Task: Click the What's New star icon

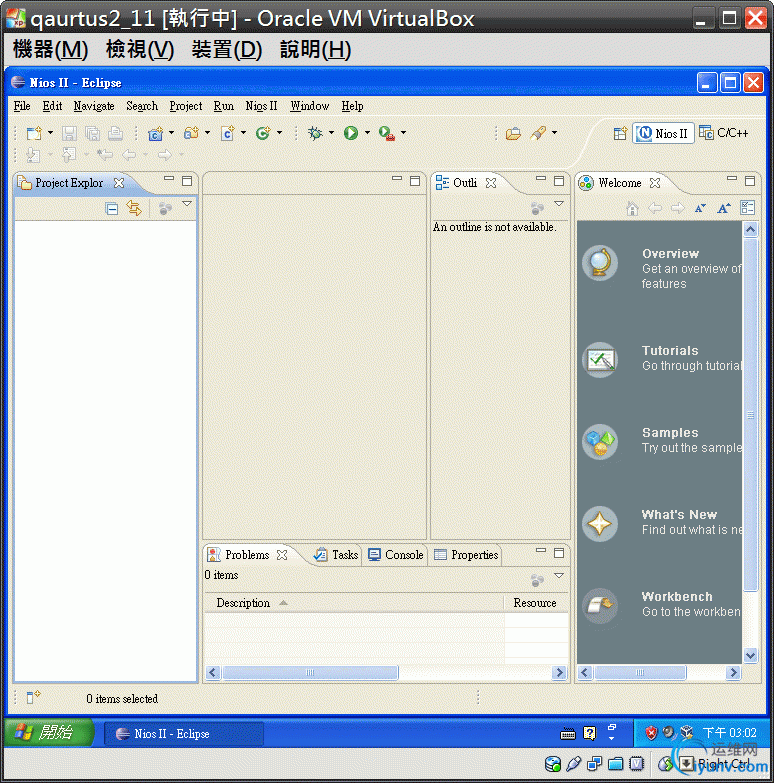Action: click(x=600, y=524)
